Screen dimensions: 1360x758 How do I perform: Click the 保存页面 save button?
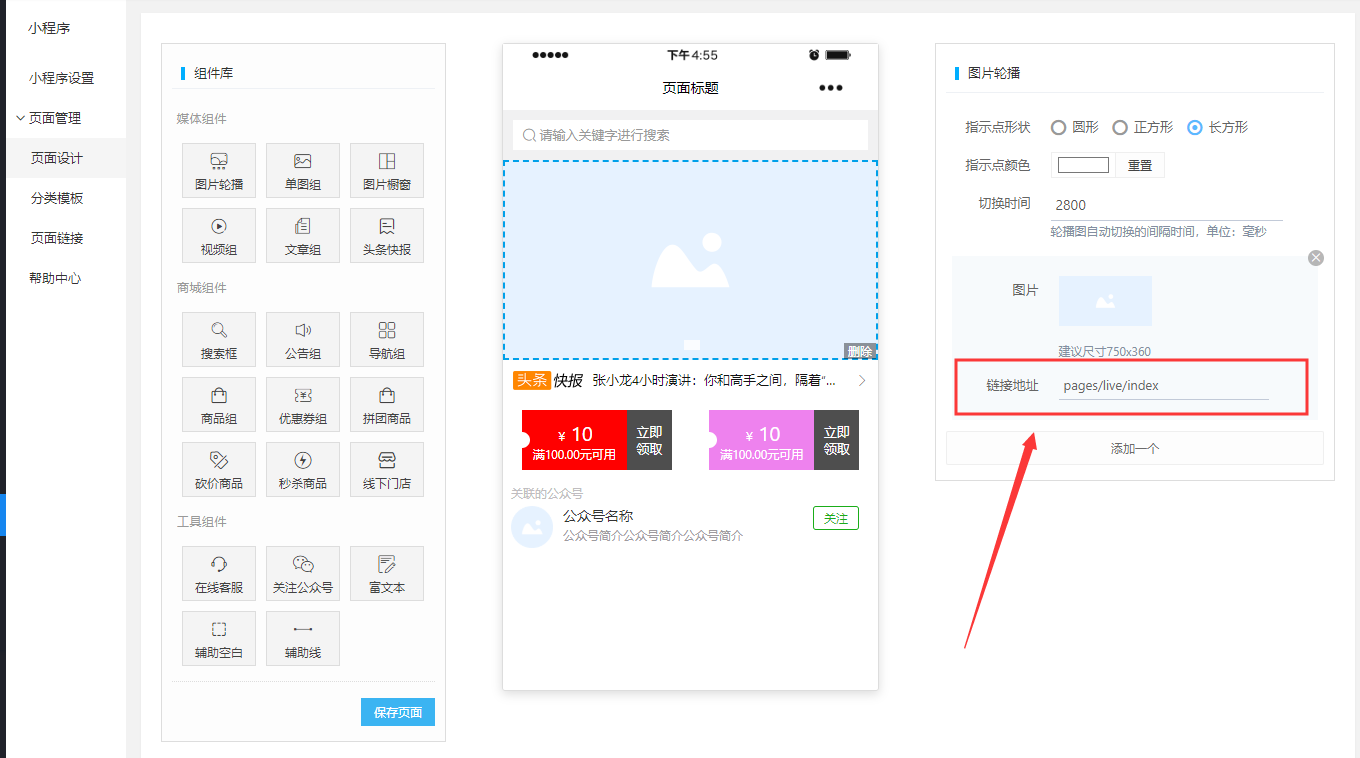tap(397, 712)
